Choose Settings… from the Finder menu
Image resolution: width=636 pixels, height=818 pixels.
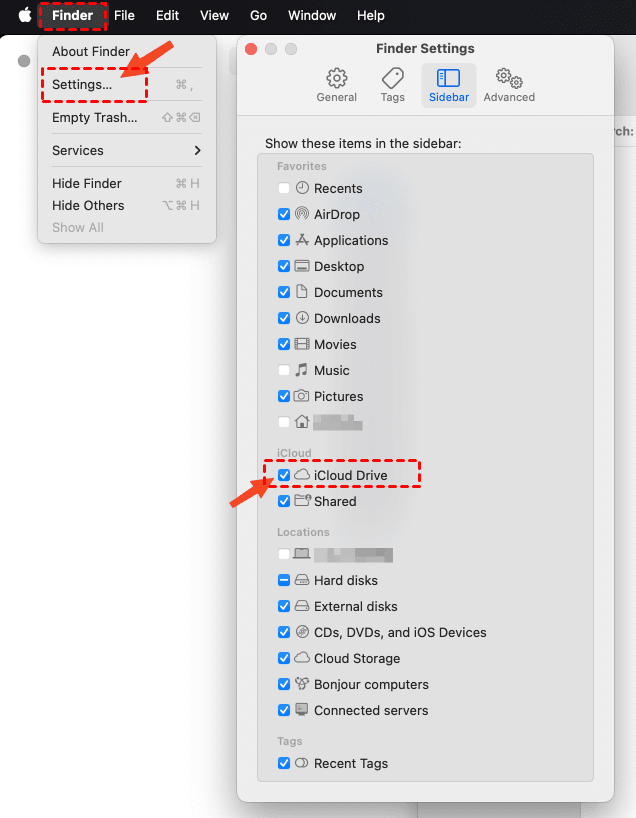[x=82, y=85]
